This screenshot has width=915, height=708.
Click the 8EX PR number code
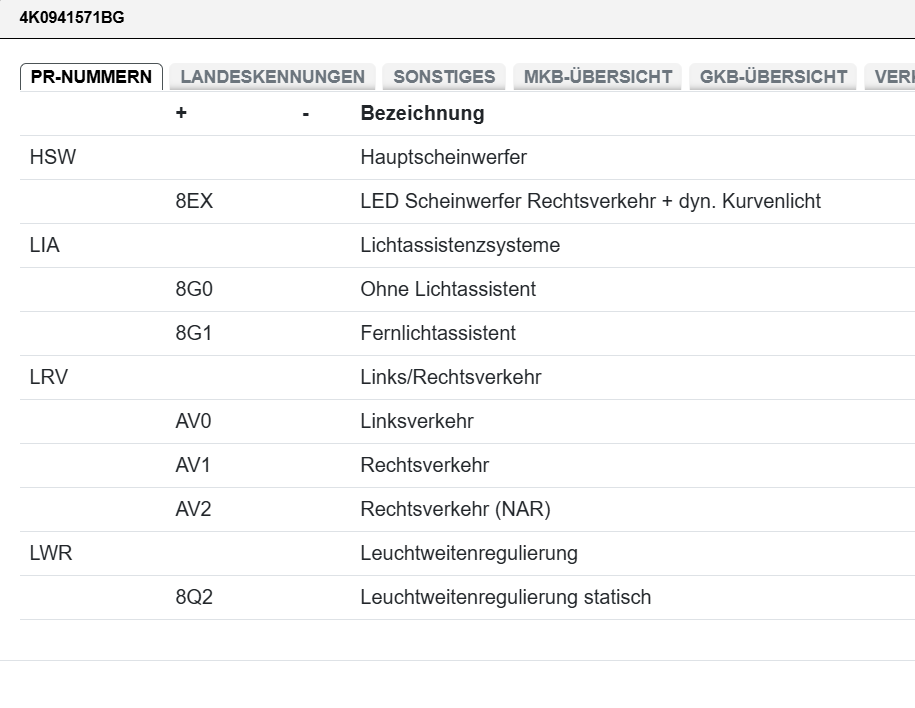[194, 202]
